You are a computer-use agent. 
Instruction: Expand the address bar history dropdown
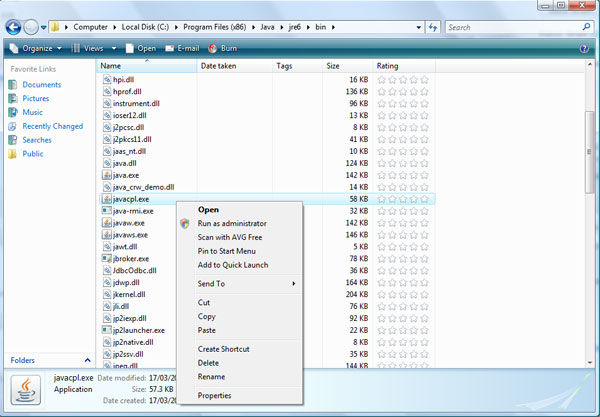419,28
